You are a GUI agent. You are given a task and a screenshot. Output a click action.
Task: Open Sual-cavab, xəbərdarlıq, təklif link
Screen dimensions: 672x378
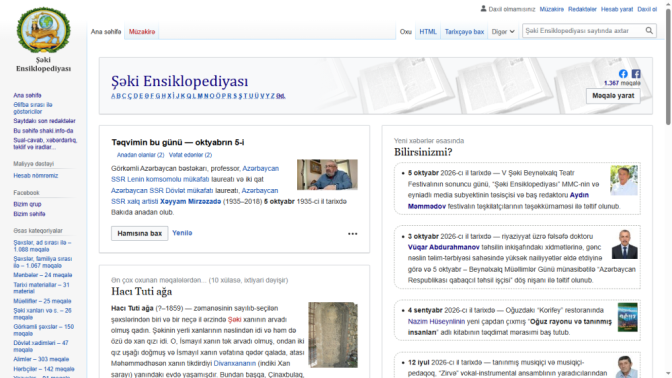coord(45,144)
